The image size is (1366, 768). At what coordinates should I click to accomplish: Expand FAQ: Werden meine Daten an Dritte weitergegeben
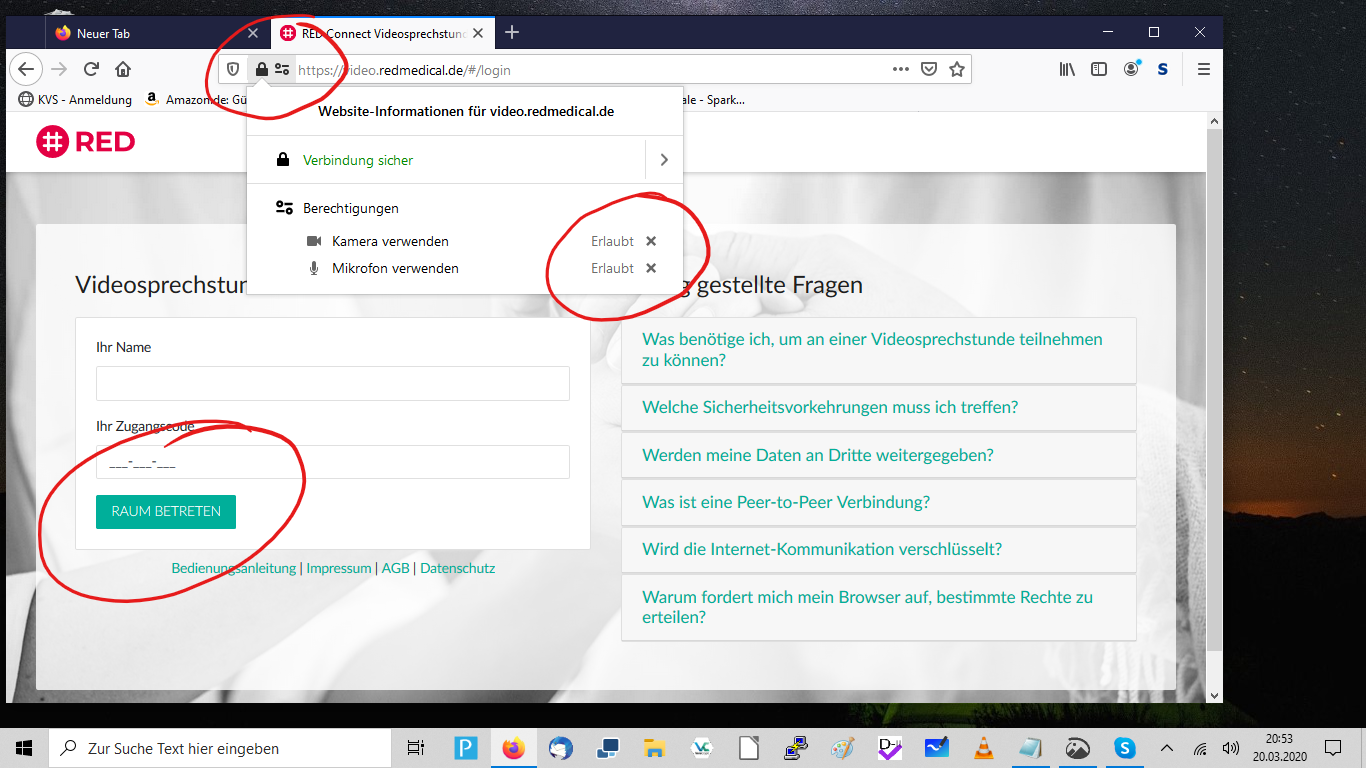coord(879,455)
